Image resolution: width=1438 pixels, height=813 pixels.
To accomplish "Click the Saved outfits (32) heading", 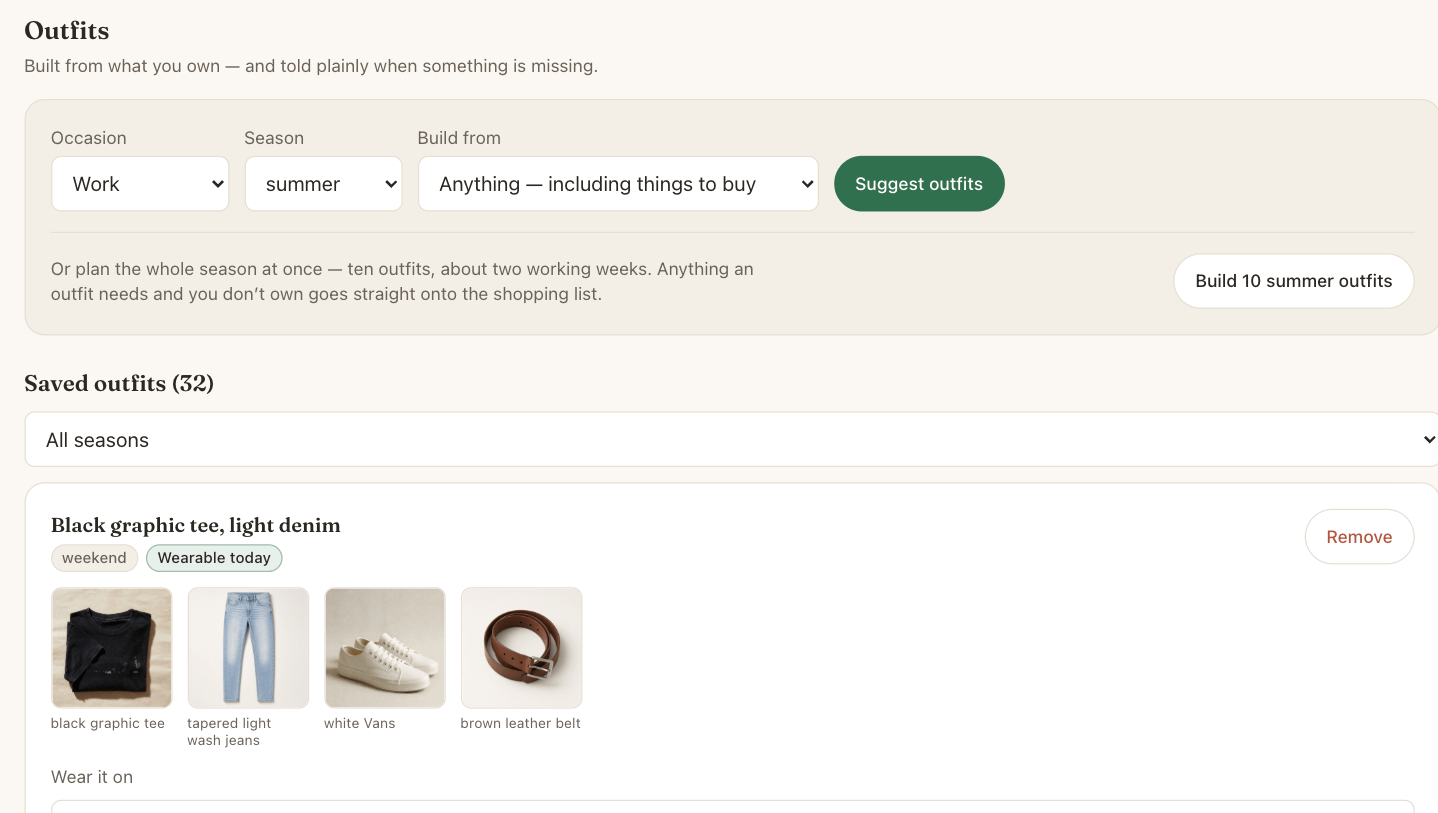I will click(x=119, y=384).
